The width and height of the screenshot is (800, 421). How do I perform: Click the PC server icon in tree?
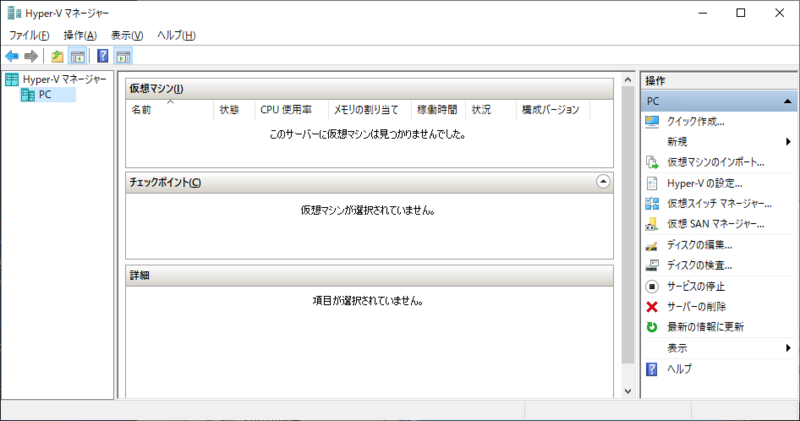(28, 95)
